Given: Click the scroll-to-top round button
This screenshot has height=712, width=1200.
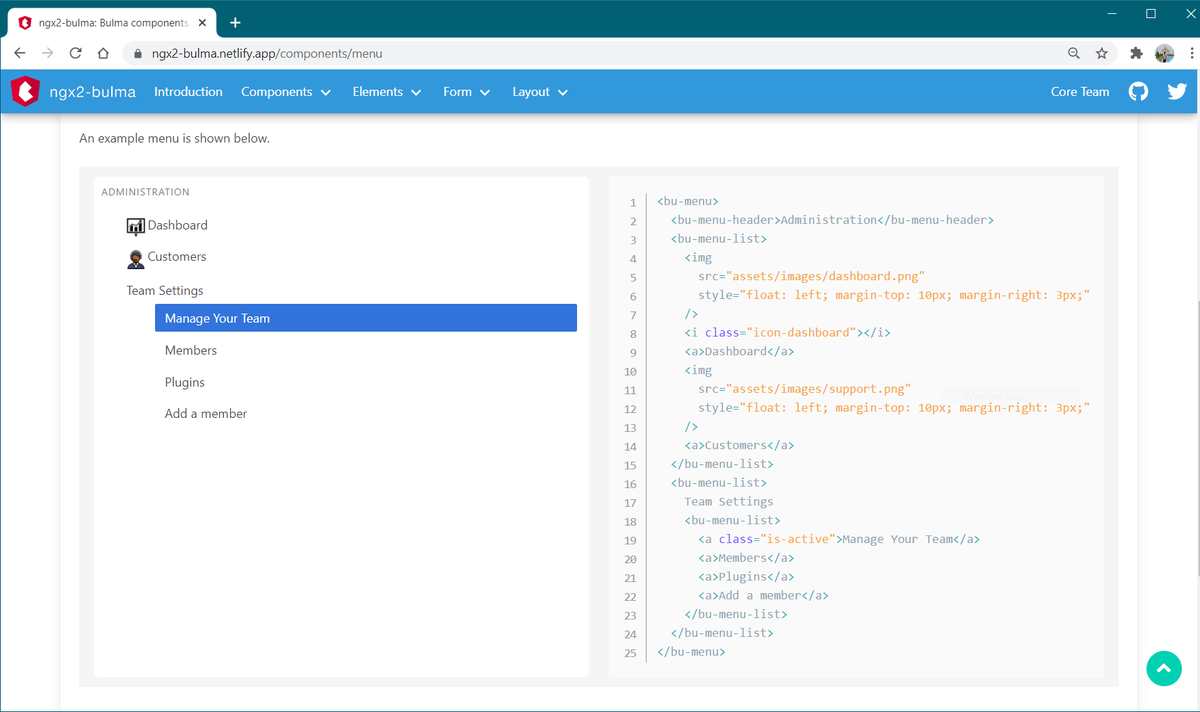Looking at the screenshot, I should click(x=1163, y=668).
